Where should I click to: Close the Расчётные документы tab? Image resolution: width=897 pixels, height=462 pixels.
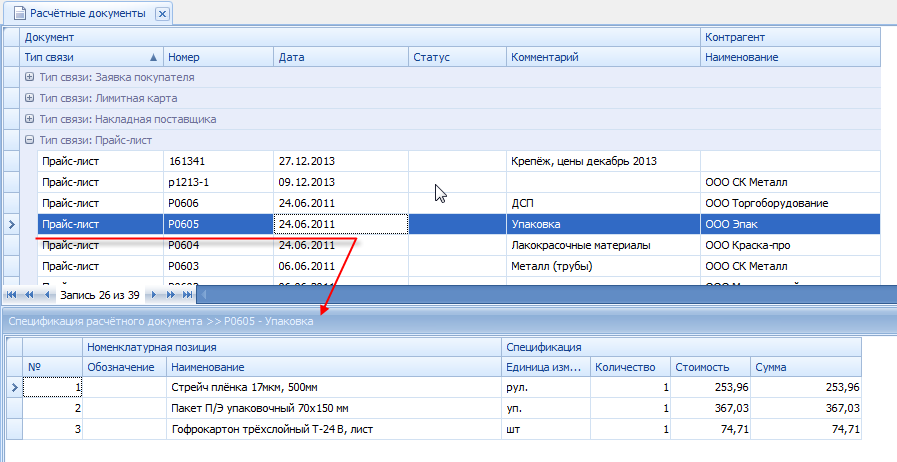[162, 14]
